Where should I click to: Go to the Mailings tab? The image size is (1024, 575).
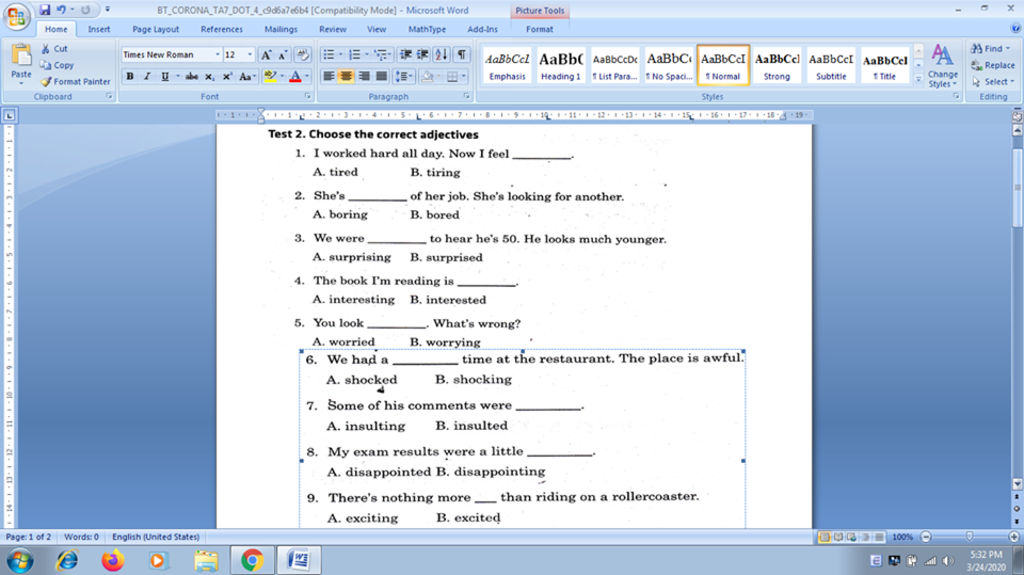pyautogui.click(x=281, y=29)
